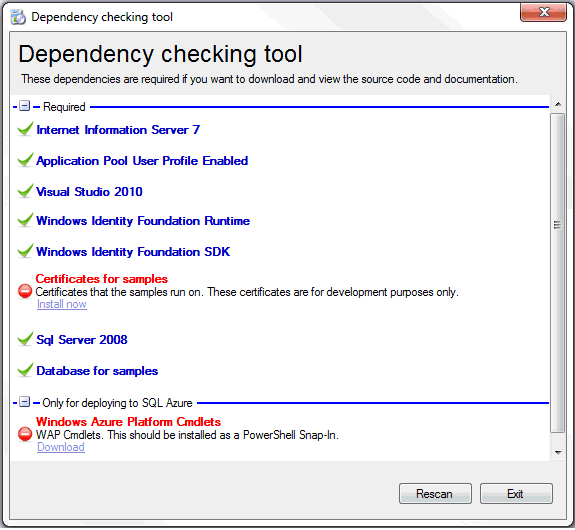The width and height of the screenshot is (575, 530).
Task: Click the checkmark icon for Windows Identity Foundation SDK
Action: click(x=25, y=251)
